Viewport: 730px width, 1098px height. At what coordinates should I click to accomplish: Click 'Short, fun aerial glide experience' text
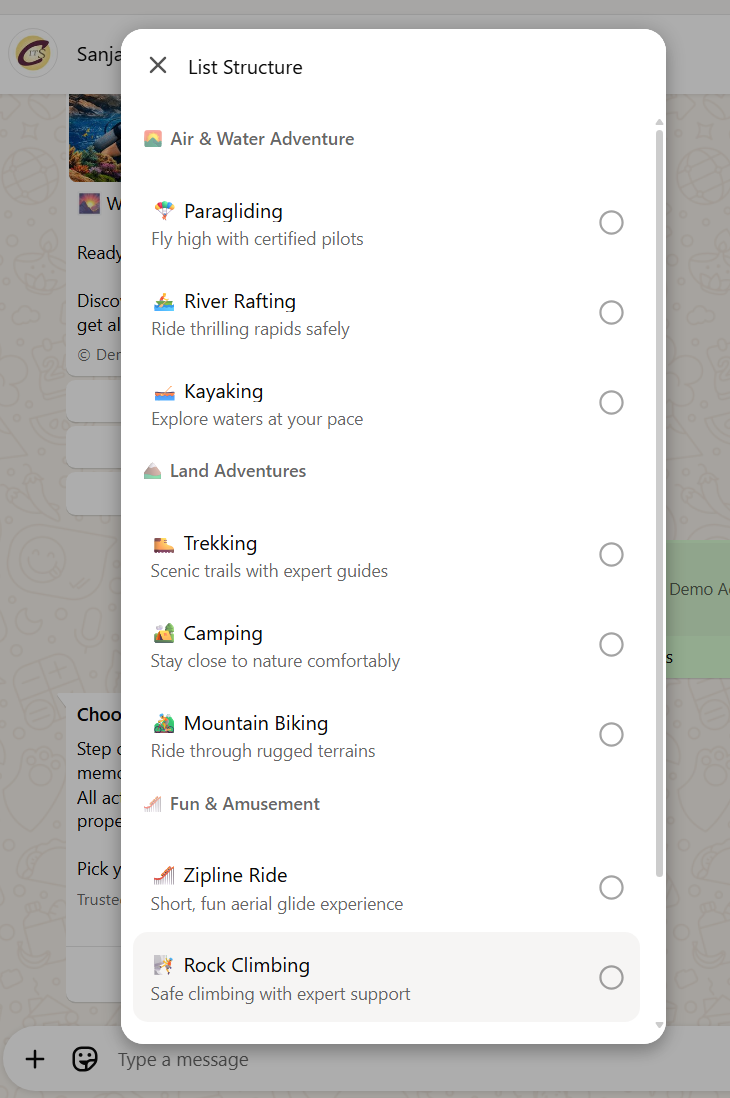[277, 904]
